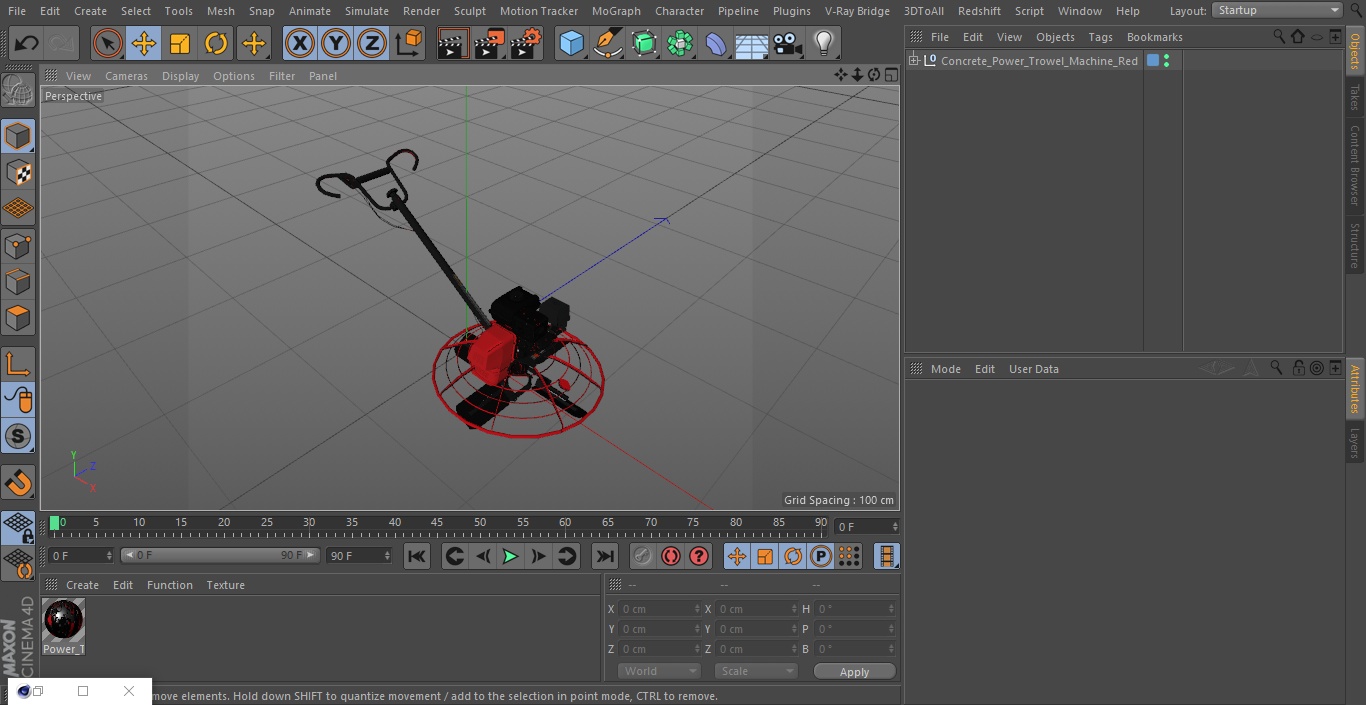The image size is (1366, 705).
Task: Select the Power_T material thumbnail
Action: pyautogui.click(x=64, y=621)
